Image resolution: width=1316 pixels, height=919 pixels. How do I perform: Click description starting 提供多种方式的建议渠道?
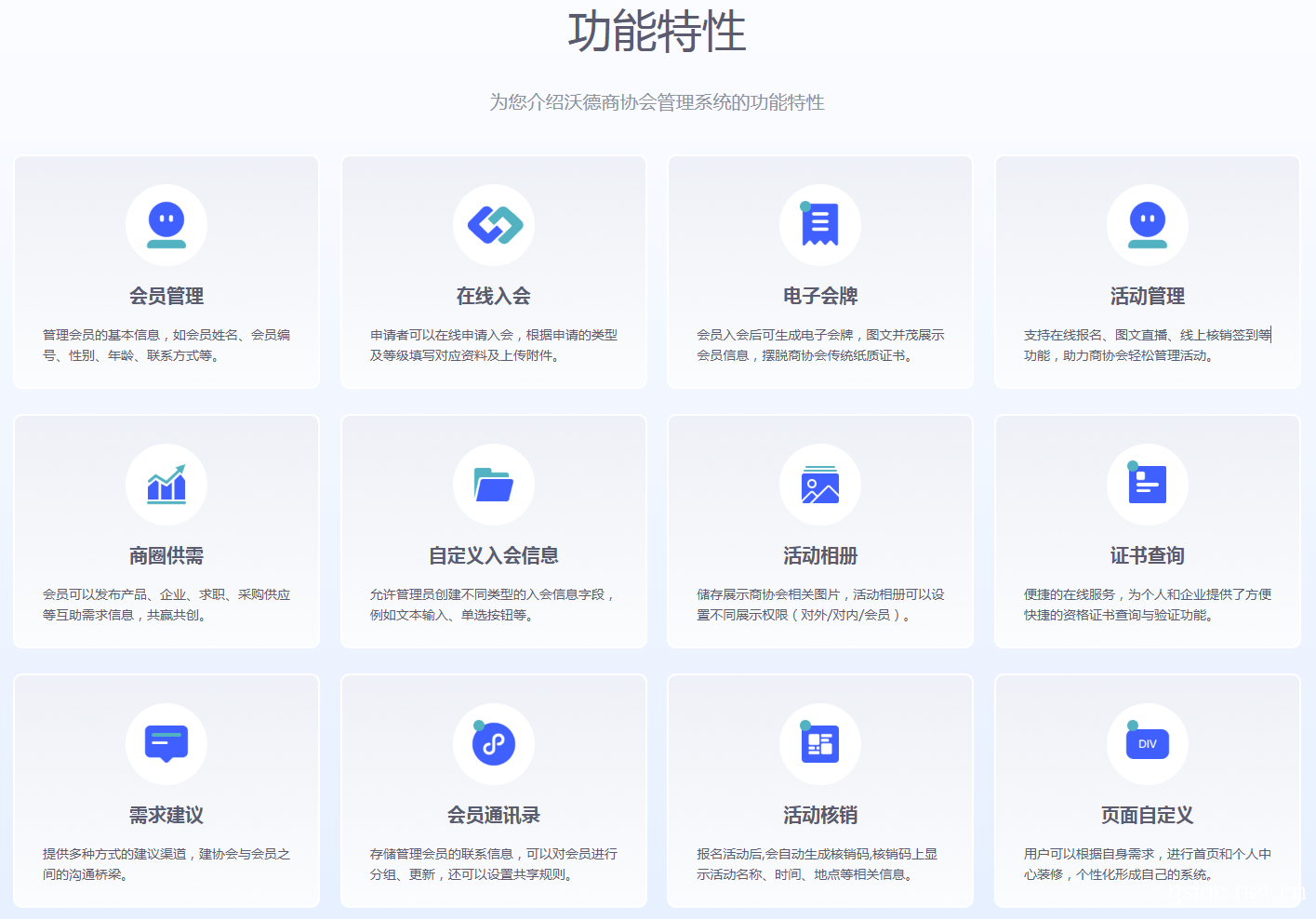coord(166,864)
